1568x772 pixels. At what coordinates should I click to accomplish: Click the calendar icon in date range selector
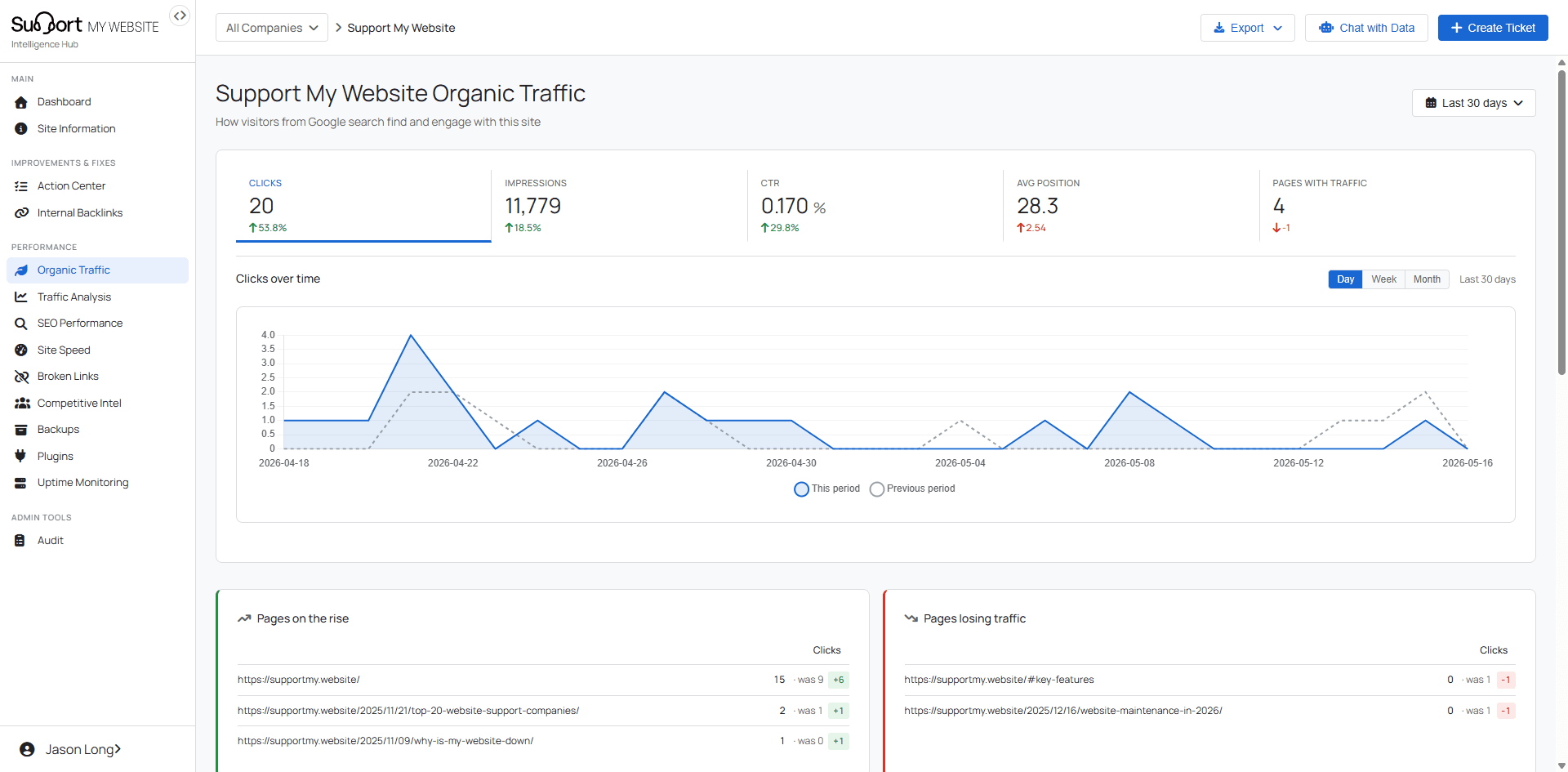[x=1431, y=103]
